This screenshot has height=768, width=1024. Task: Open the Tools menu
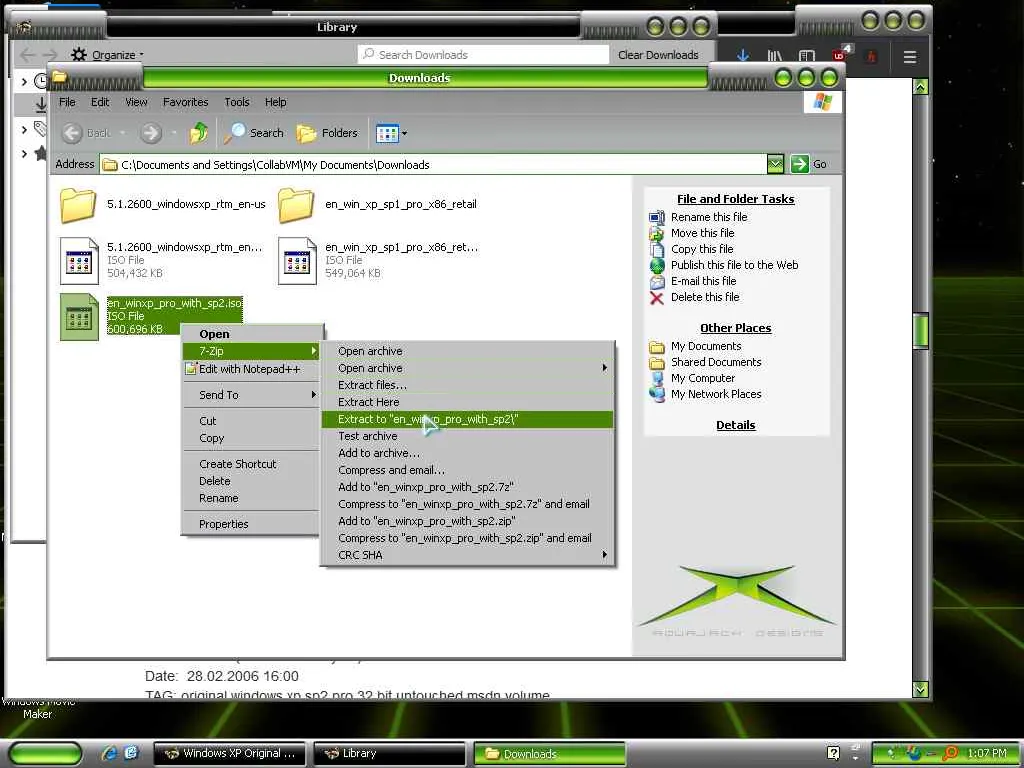tap(236, 102)
